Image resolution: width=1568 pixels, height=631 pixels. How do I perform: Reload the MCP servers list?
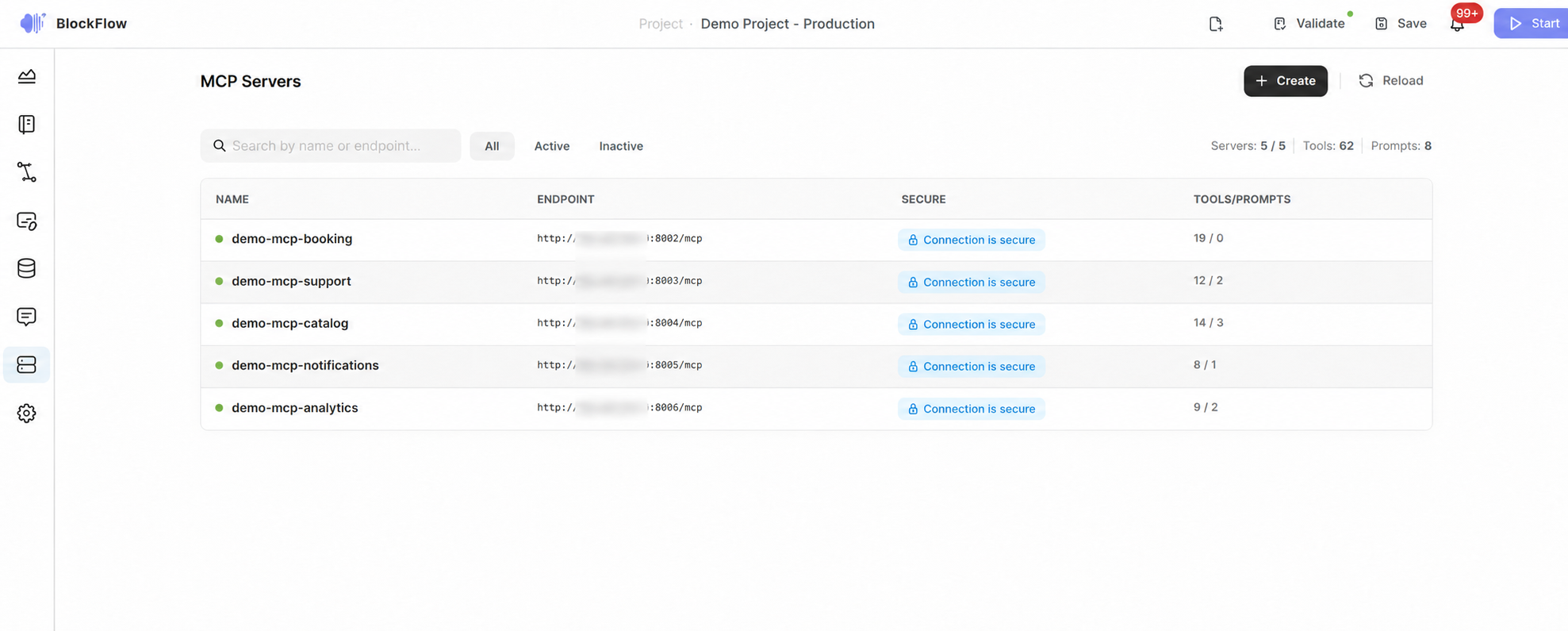pos(1391,81)
